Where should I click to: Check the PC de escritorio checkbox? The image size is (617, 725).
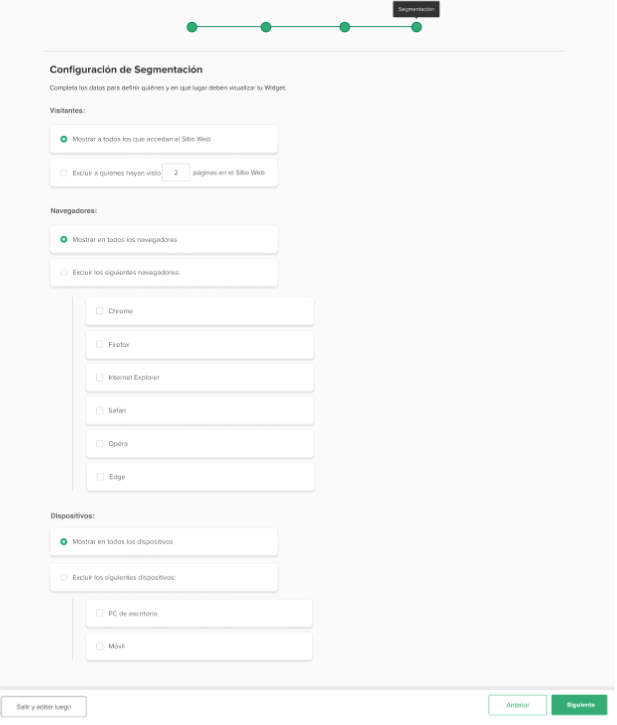tap(99, 614)
